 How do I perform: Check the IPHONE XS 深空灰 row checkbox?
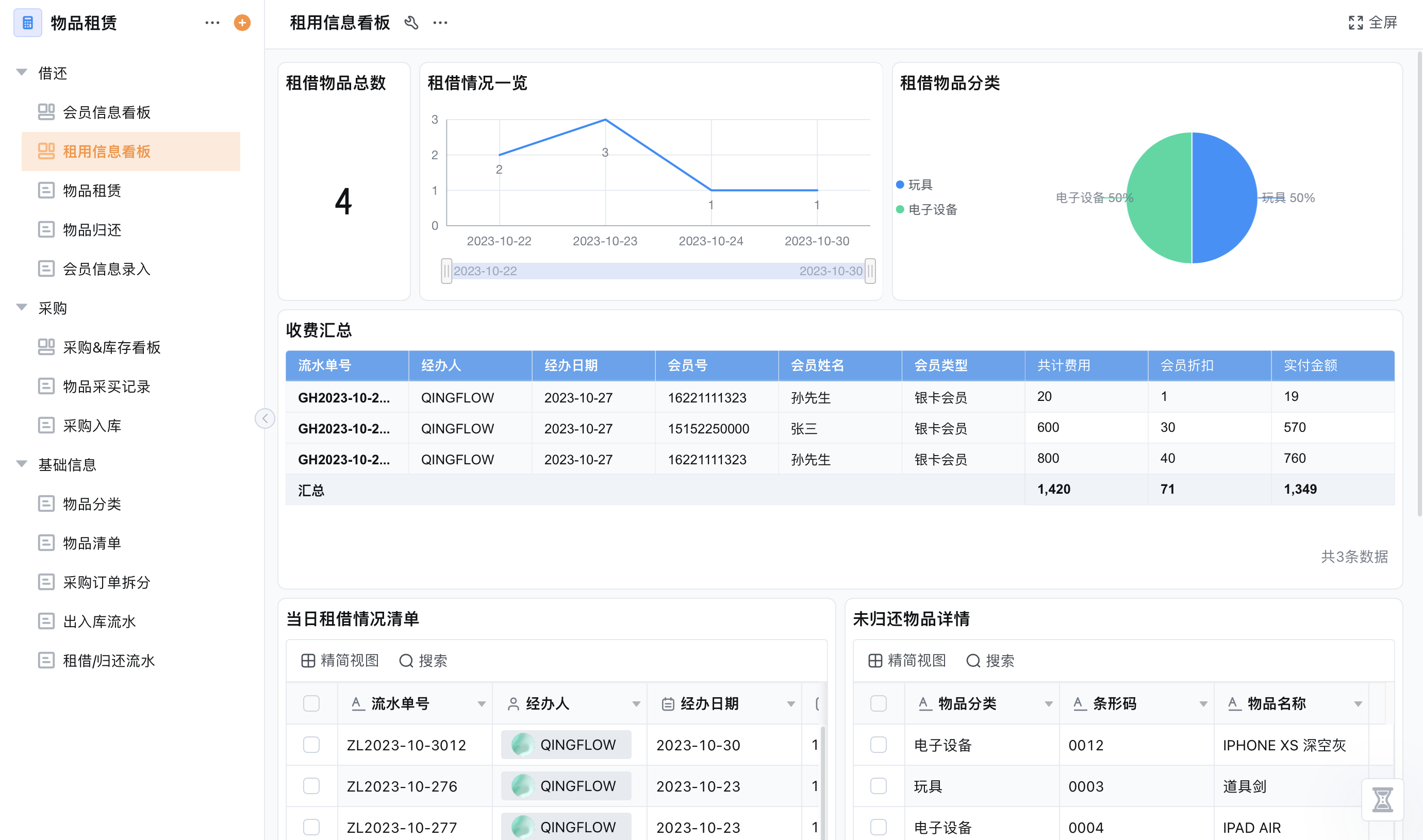click(878, 745)
